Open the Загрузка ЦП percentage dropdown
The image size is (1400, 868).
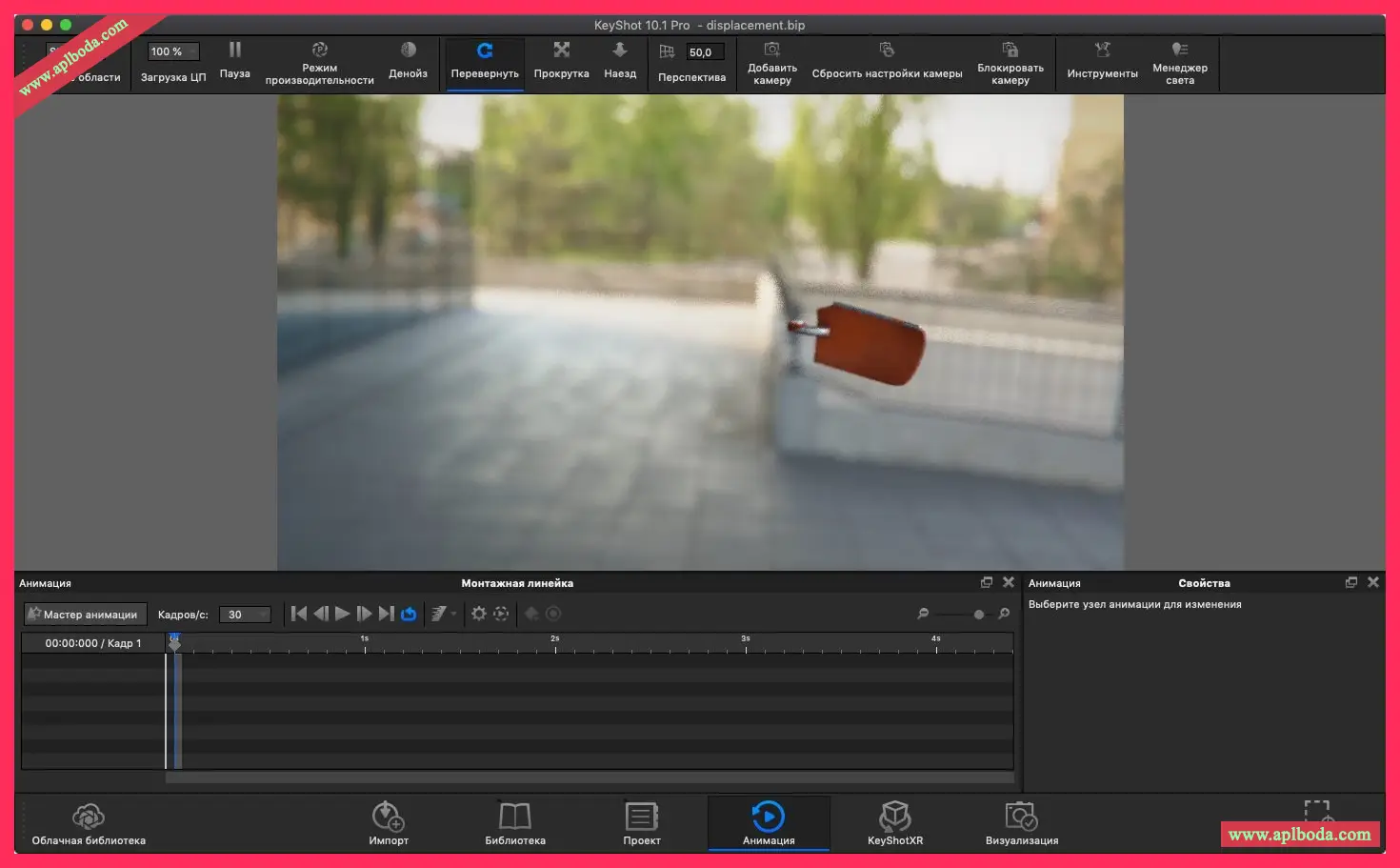click(173, 52)
